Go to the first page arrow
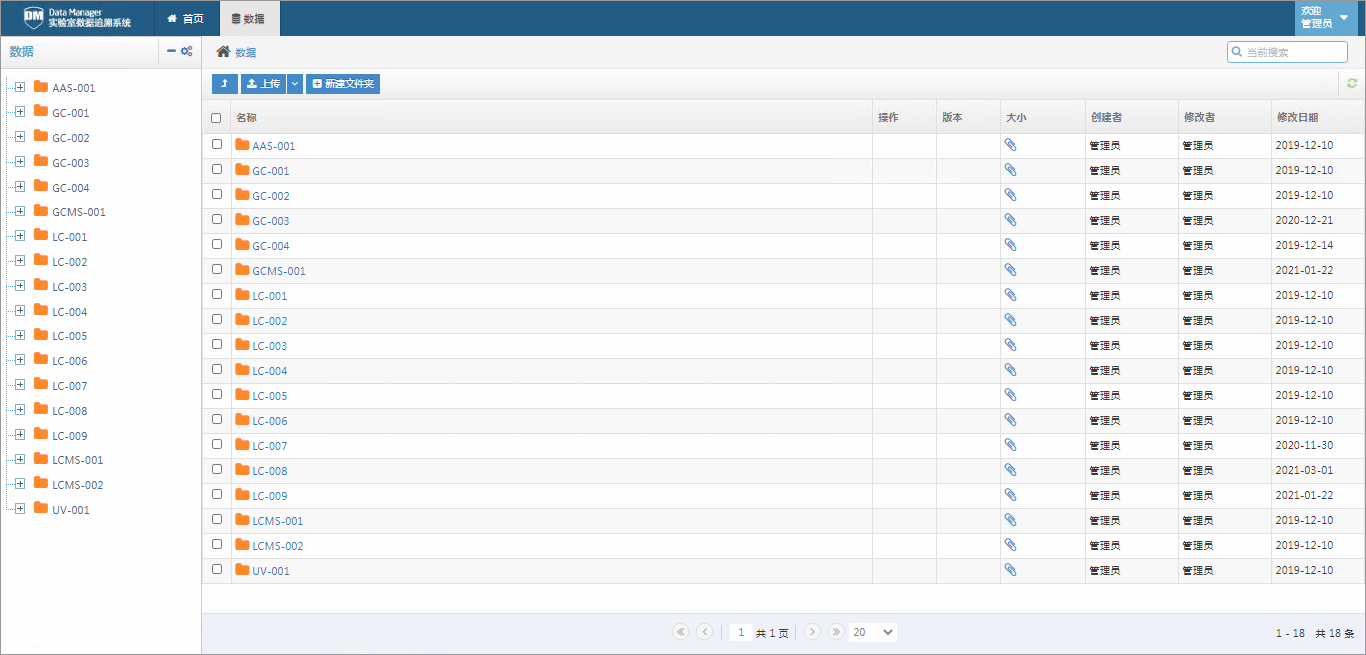Image resolution: width=1366 pixels, height=655 pixels. 681,632
